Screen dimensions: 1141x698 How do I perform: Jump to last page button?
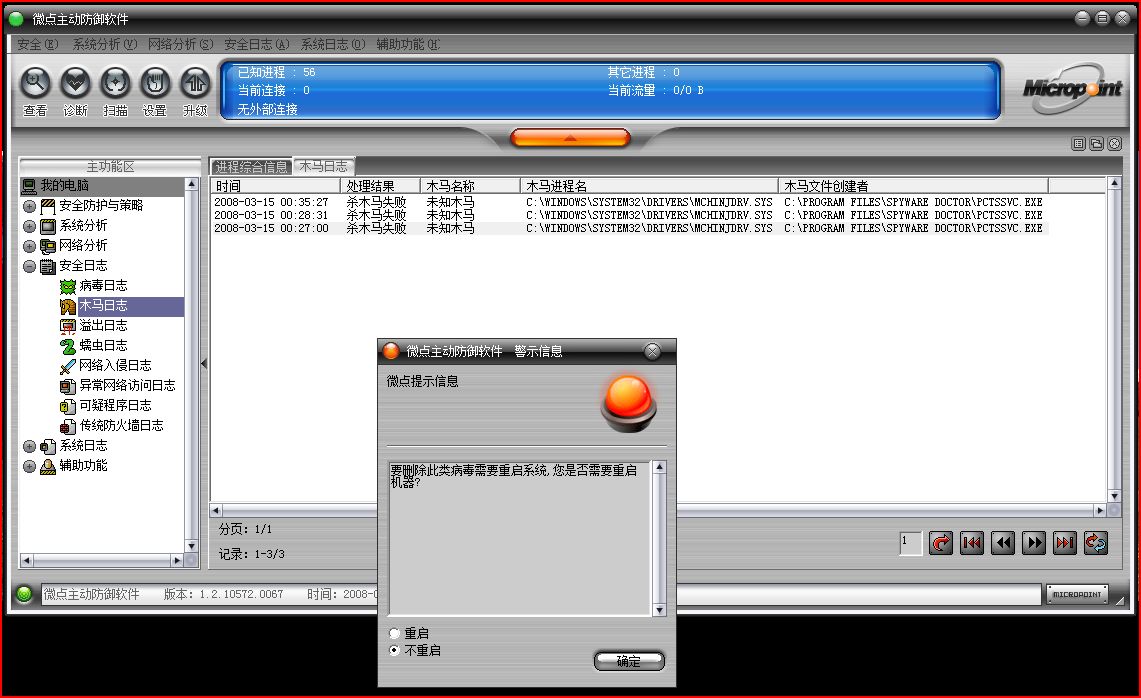pyautogui.click(x=1065, y=543)
